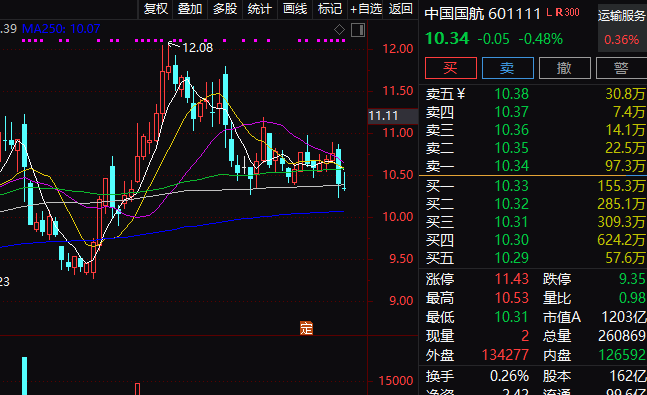647x395 pixels.
Task: Open the 标记 mark tool
Action: pyautogui.click(x=330, y=9)
